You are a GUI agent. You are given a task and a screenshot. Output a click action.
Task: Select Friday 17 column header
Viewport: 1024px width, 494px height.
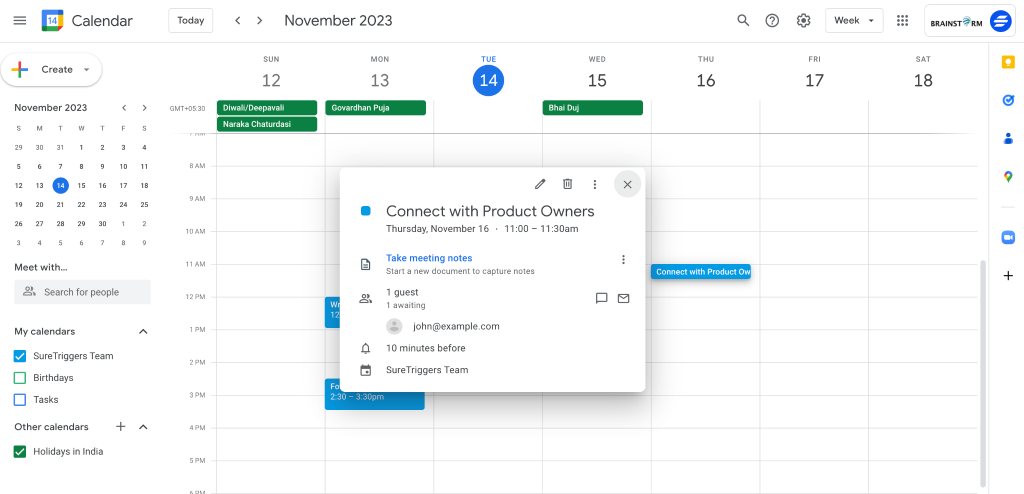pyautogui.click(x=814, y=74)
